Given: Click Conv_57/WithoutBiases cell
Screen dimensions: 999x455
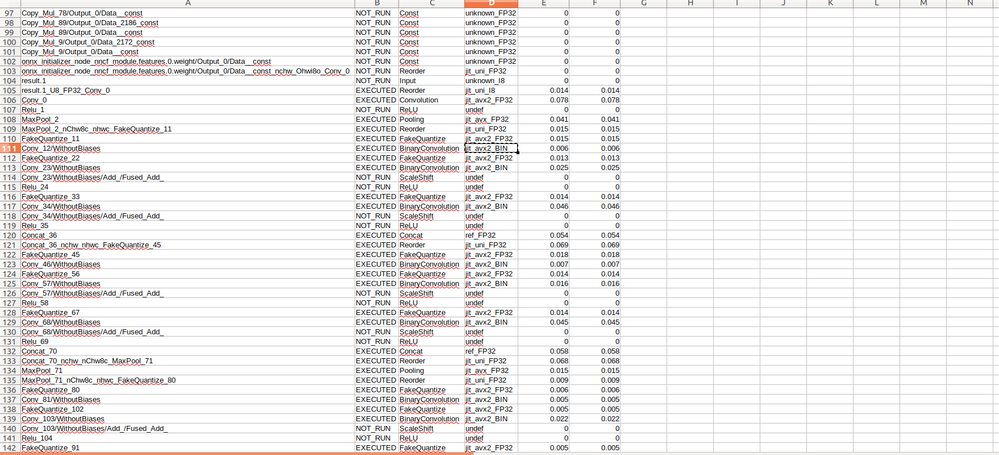Looking at the screenshot, I should [x=187, y=284].
